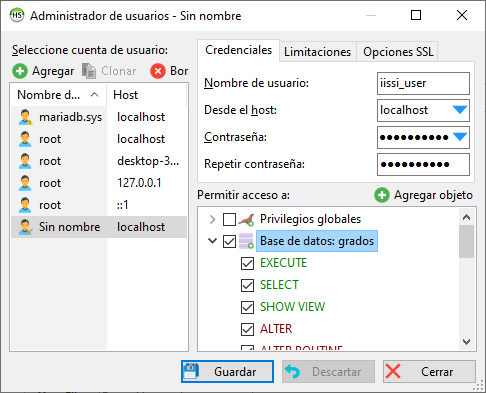
Task: Select the 127.0.0.1 host cell
Action: 139,183
